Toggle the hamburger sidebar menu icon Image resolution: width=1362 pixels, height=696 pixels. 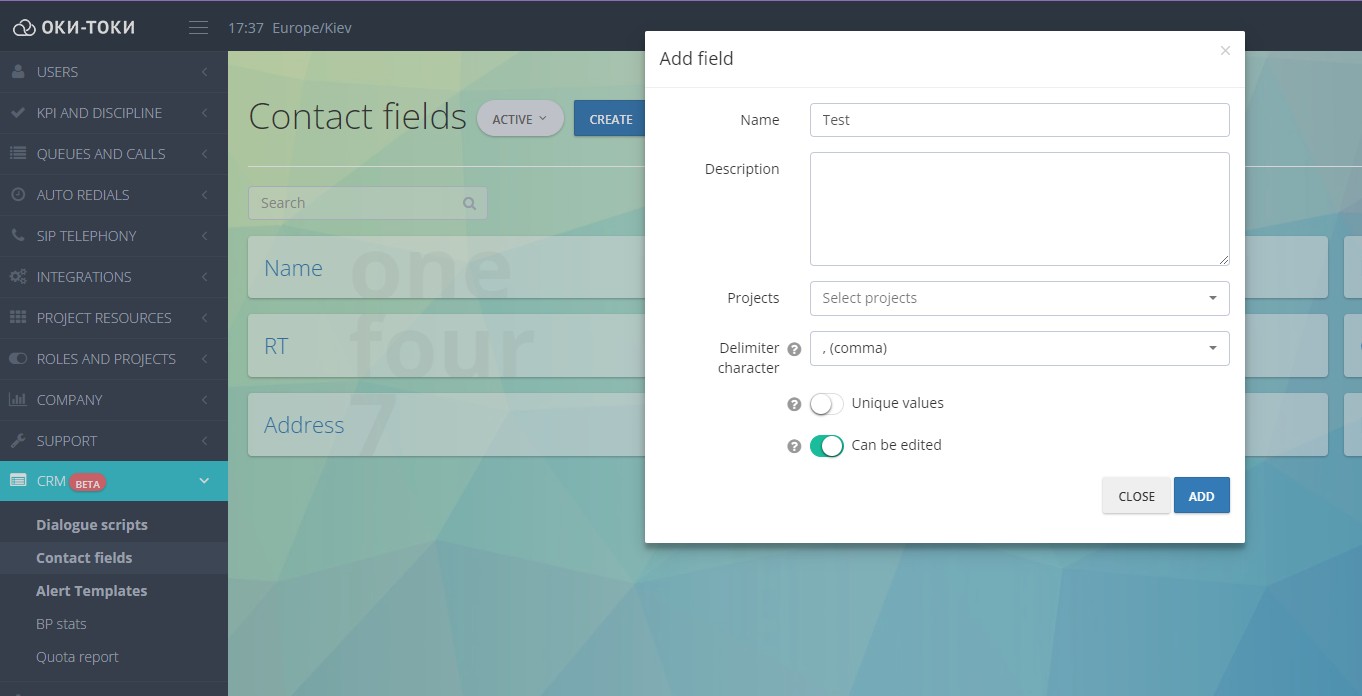tap(199, 28)
